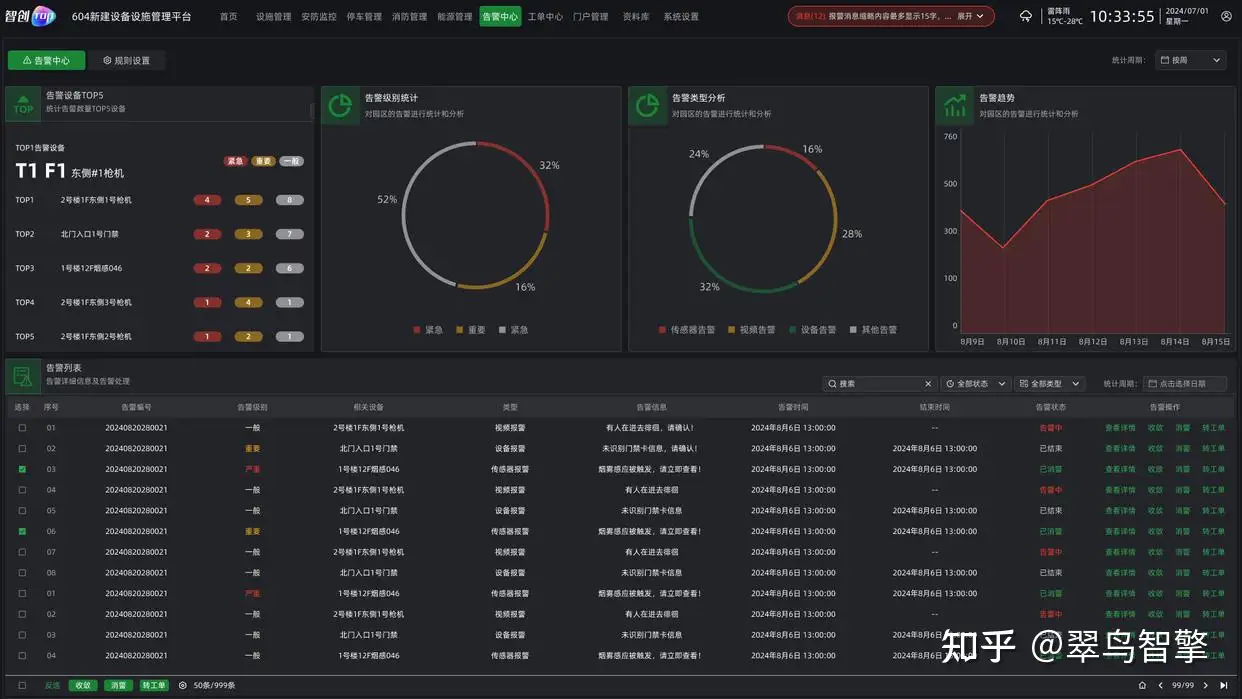Click the gear icon beside 50条/999条
This screenshot has height=699, width=1242.
tap(182, 685)
